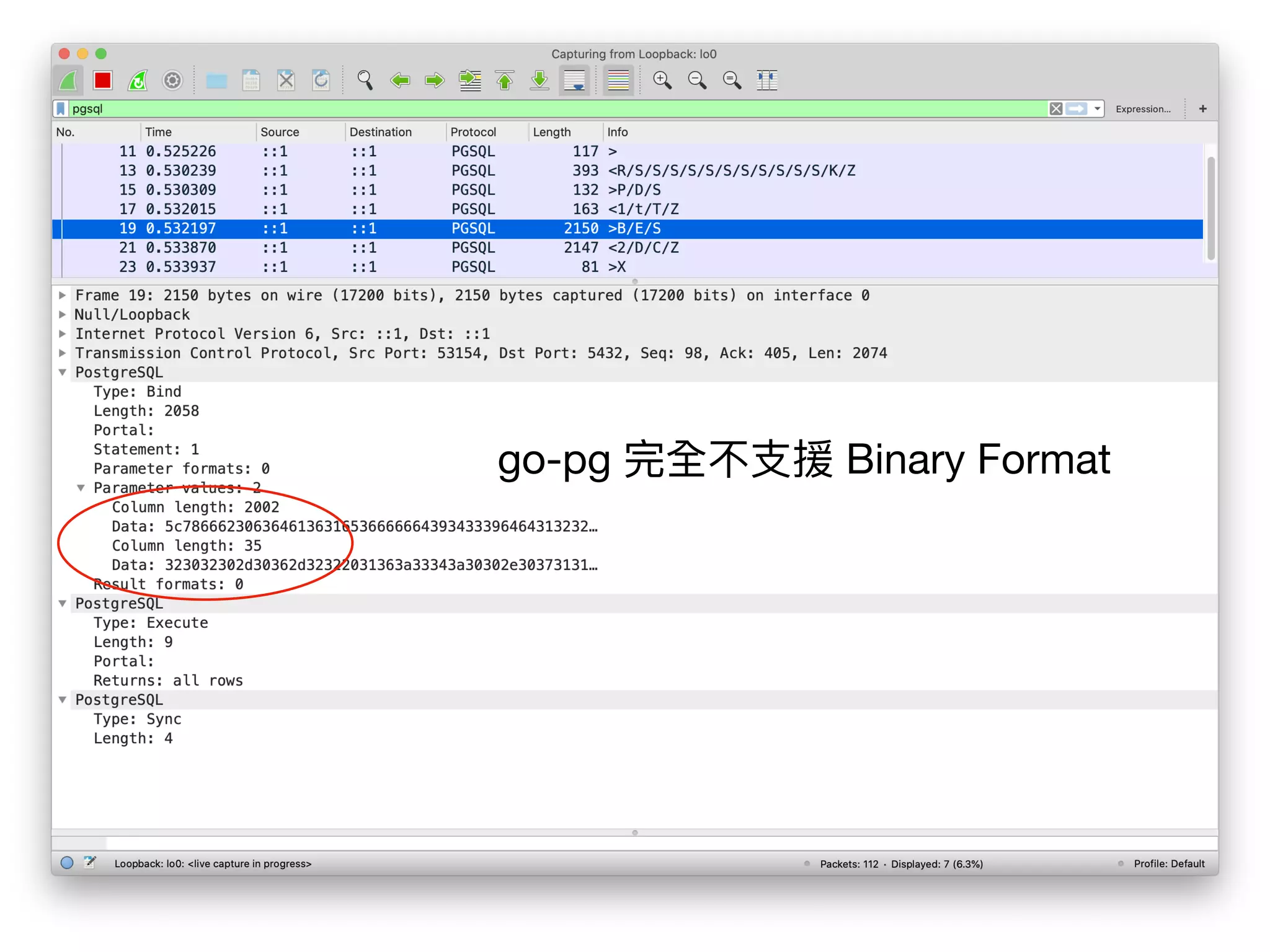Screen dimensions: 1270x952
Task: Select the Length: 2058 field
Action: tap(146, 411)
